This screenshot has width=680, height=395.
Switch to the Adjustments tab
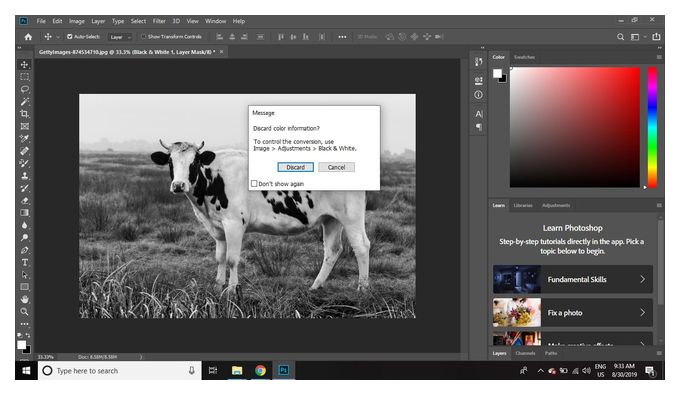pyautogui.click(x=556, y=206)
